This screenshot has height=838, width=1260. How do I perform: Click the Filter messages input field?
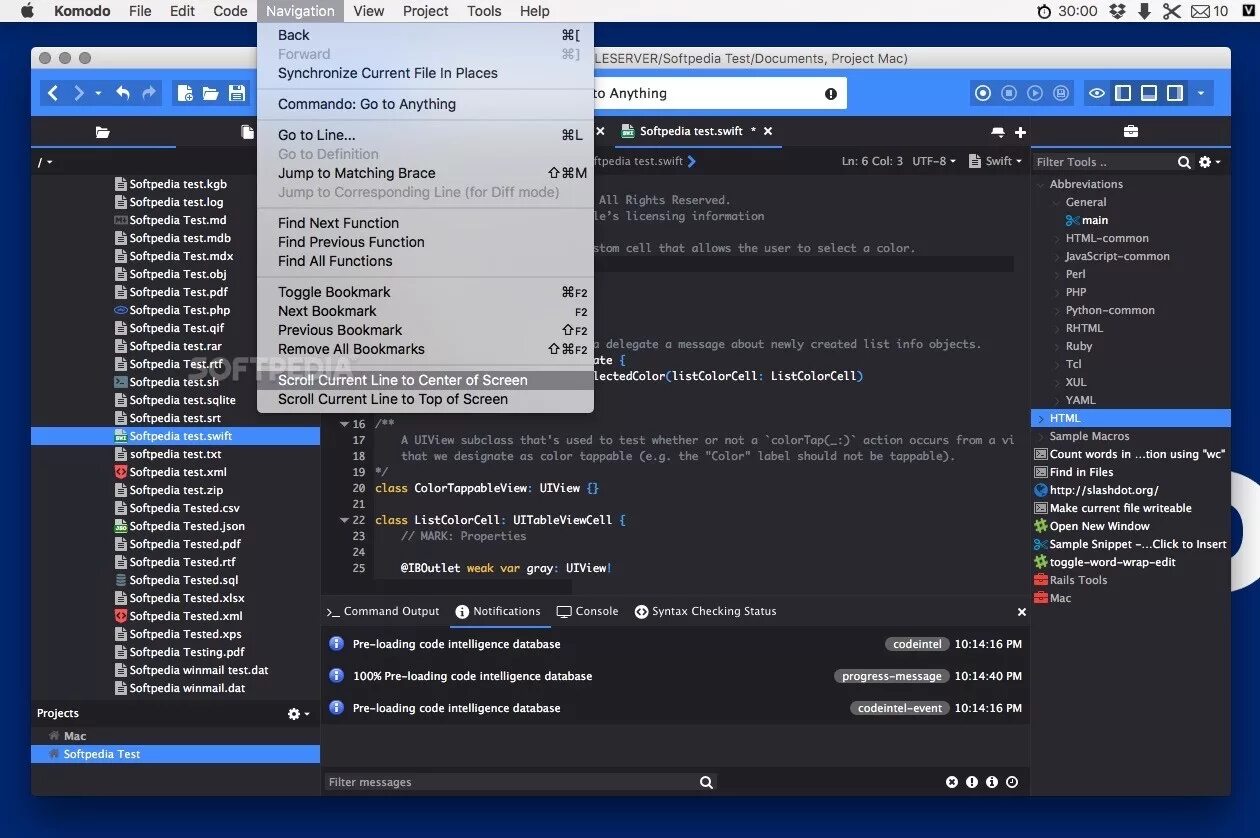pos(510,782)
